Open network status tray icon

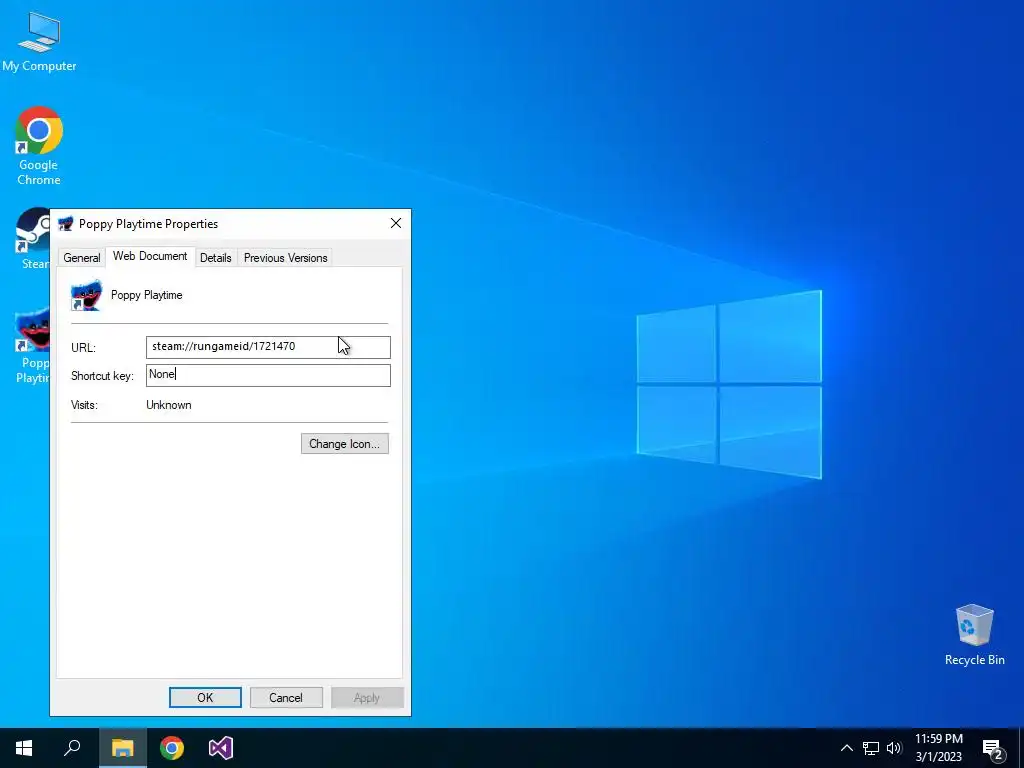871,748
